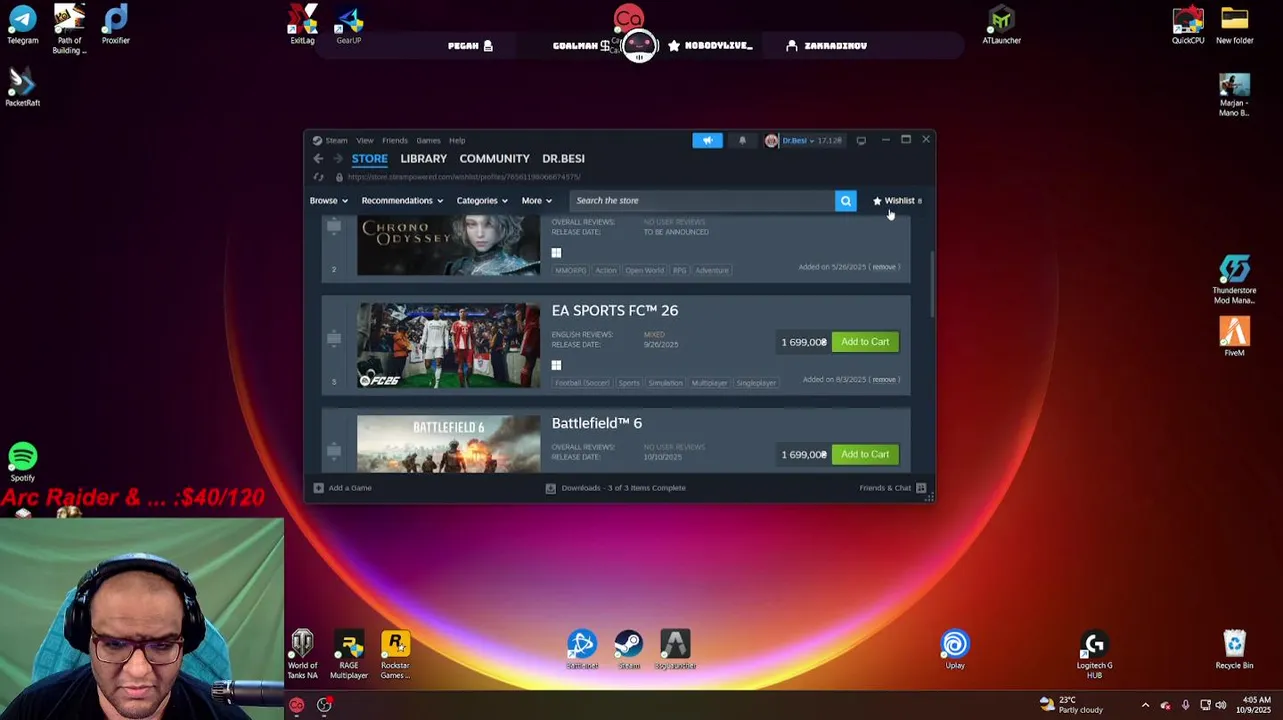The width and height of the screenshot is (1283, 720).
Task: Open the Friends menu
Action: point(395,140)
